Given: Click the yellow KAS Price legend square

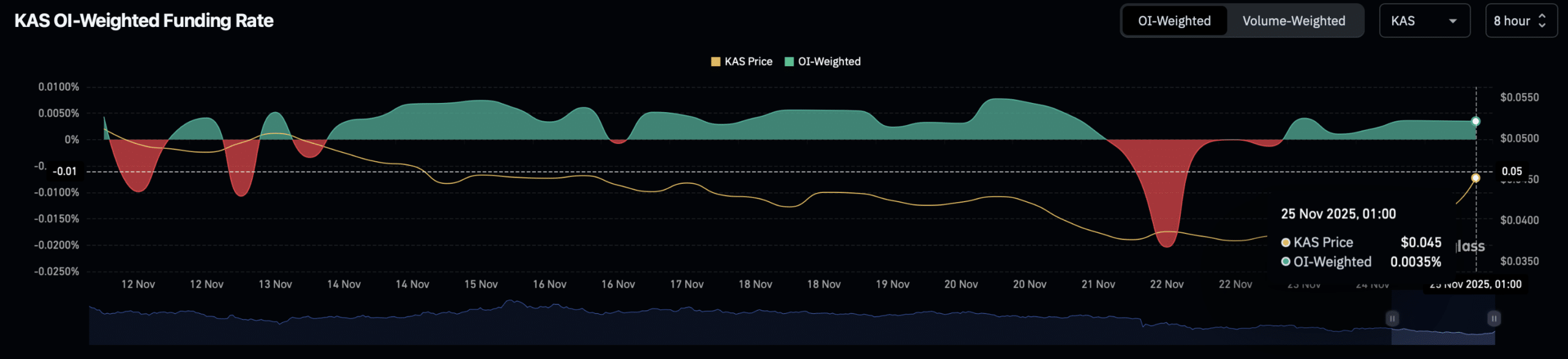Looking at the screenshot, I should point(715,62).
